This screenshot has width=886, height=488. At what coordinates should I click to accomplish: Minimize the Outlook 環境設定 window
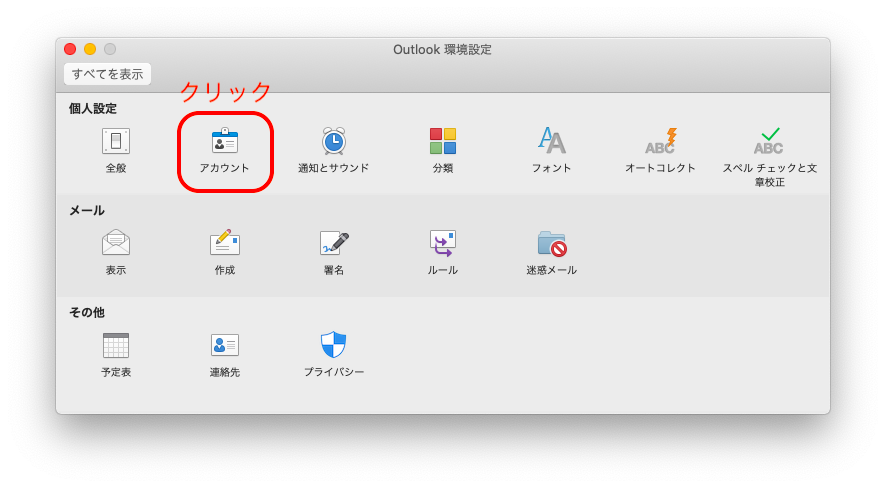coord(90,49)
